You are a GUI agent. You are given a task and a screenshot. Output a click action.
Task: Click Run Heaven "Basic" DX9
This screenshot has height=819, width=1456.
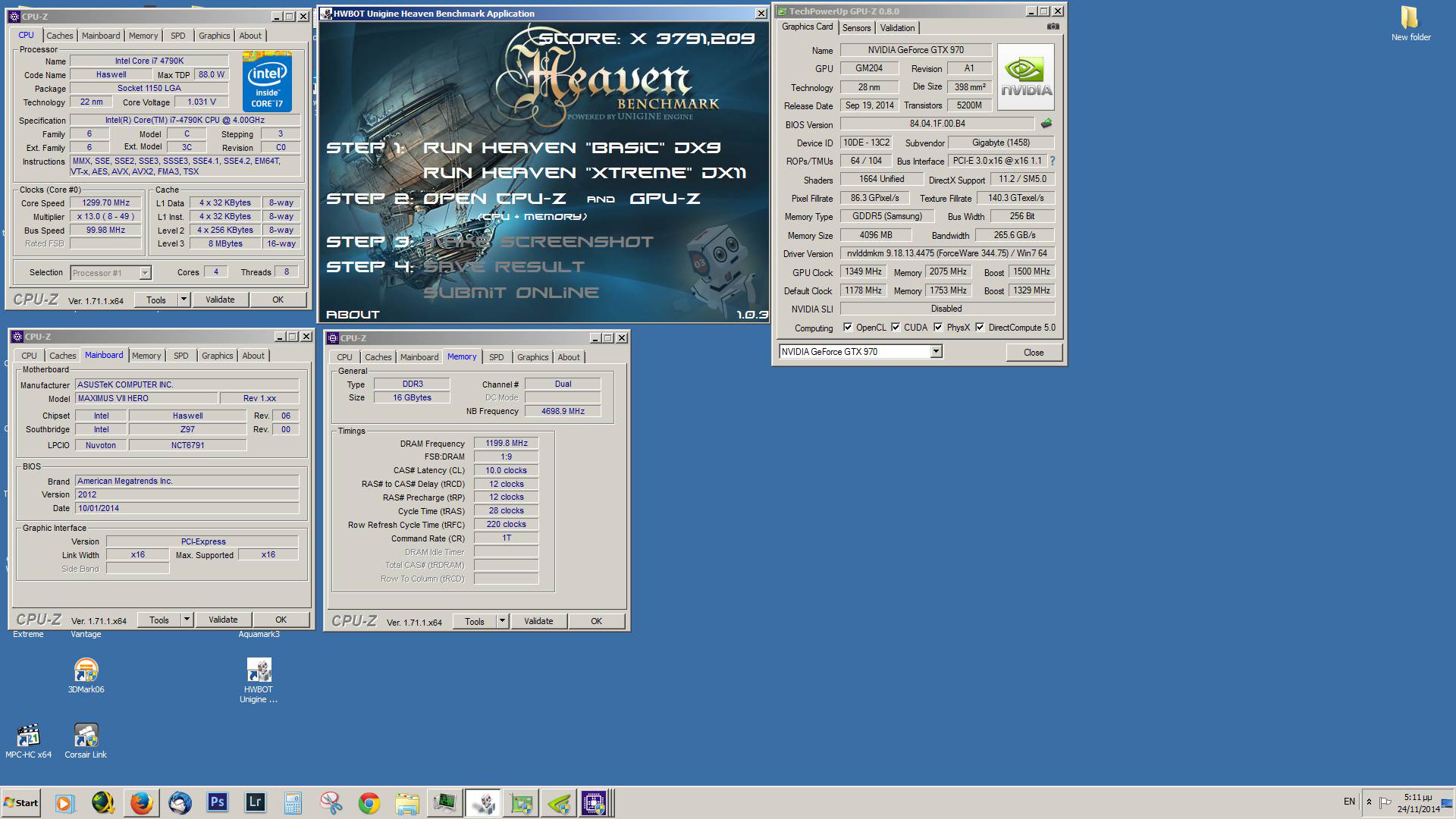[572, 148]
